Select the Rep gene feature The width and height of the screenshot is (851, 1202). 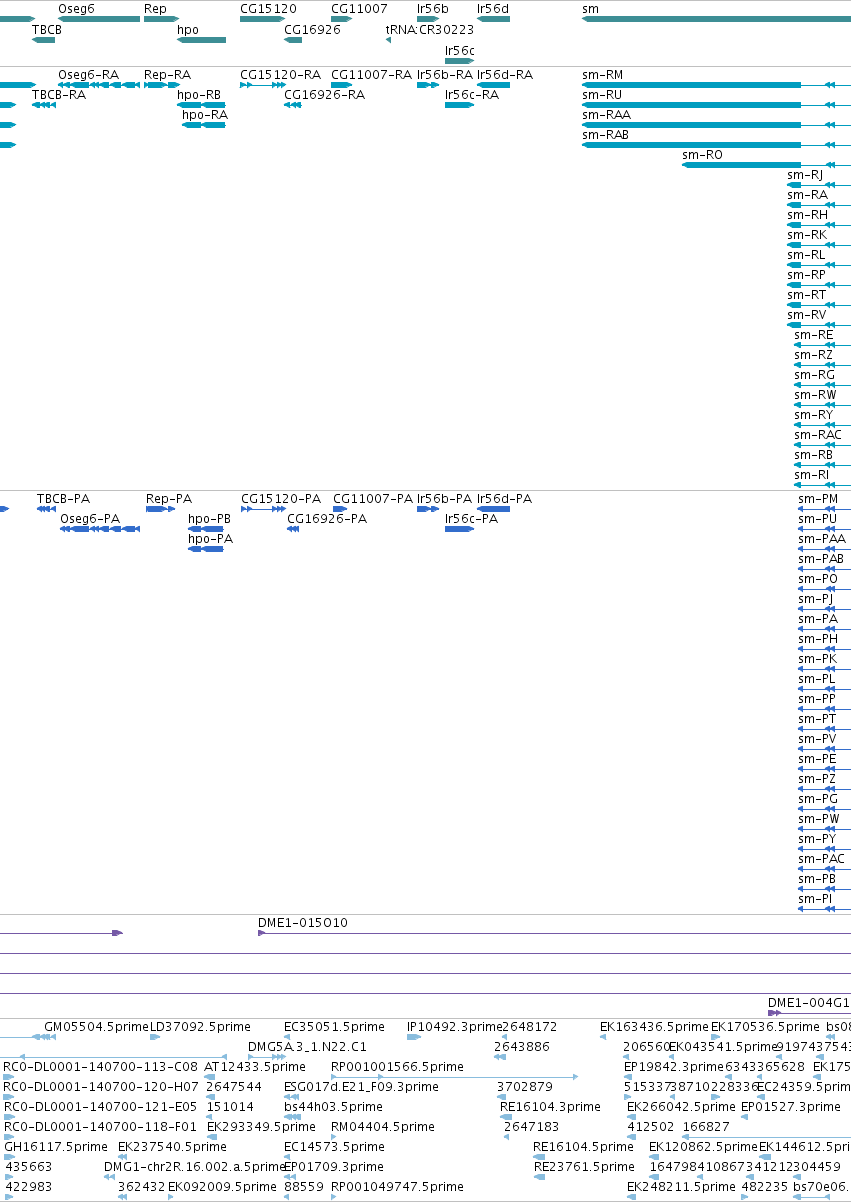[160, 20]
